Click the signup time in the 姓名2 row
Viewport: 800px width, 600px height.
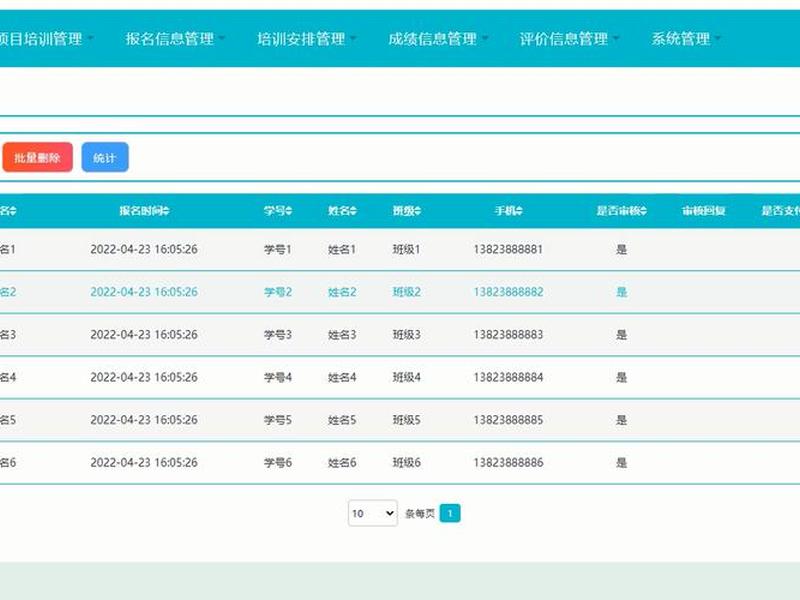click(144, 292)
